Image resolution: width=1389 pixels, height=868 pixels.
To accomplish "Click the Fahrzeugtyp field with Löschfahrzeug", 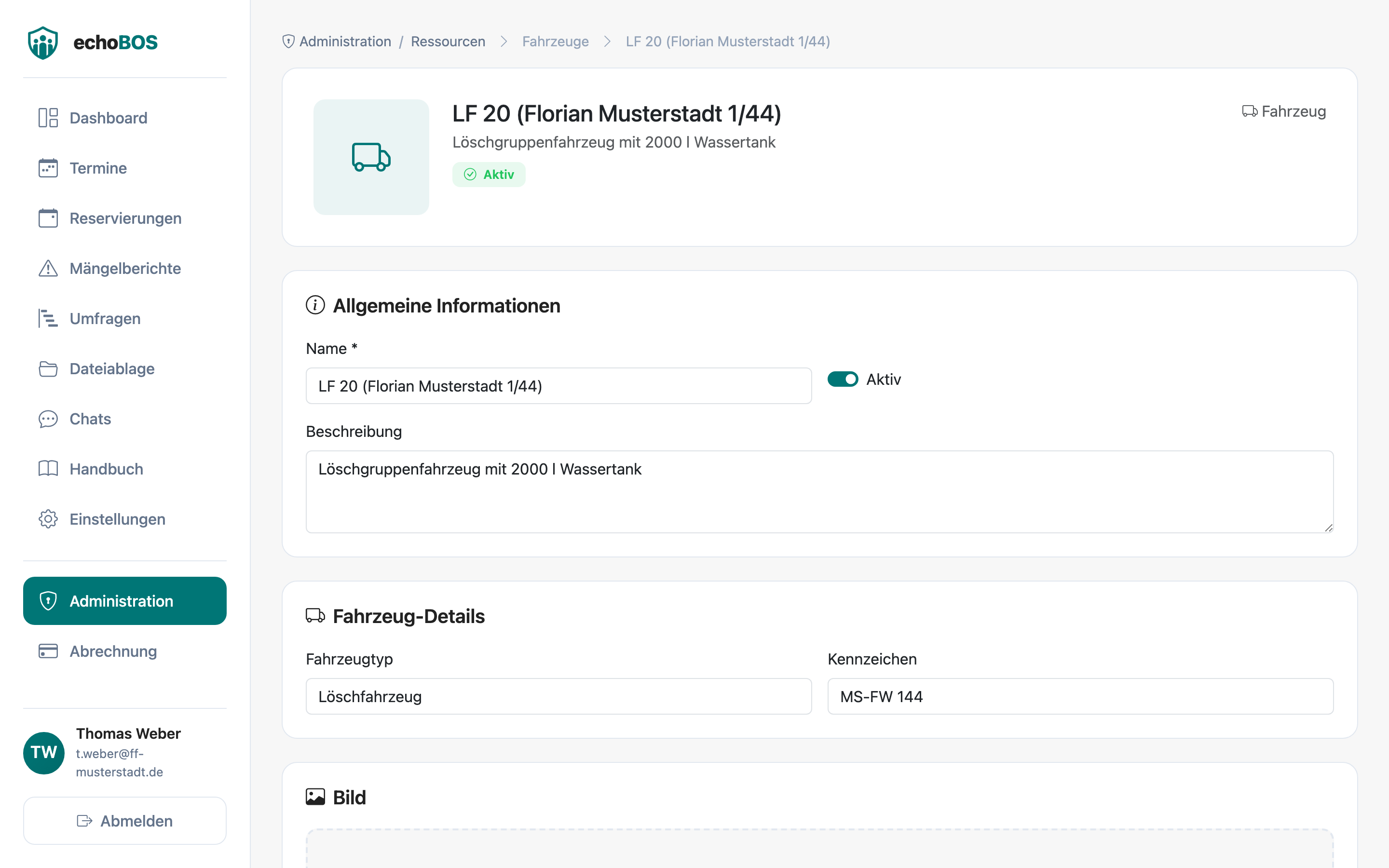I will pos(559,696).
